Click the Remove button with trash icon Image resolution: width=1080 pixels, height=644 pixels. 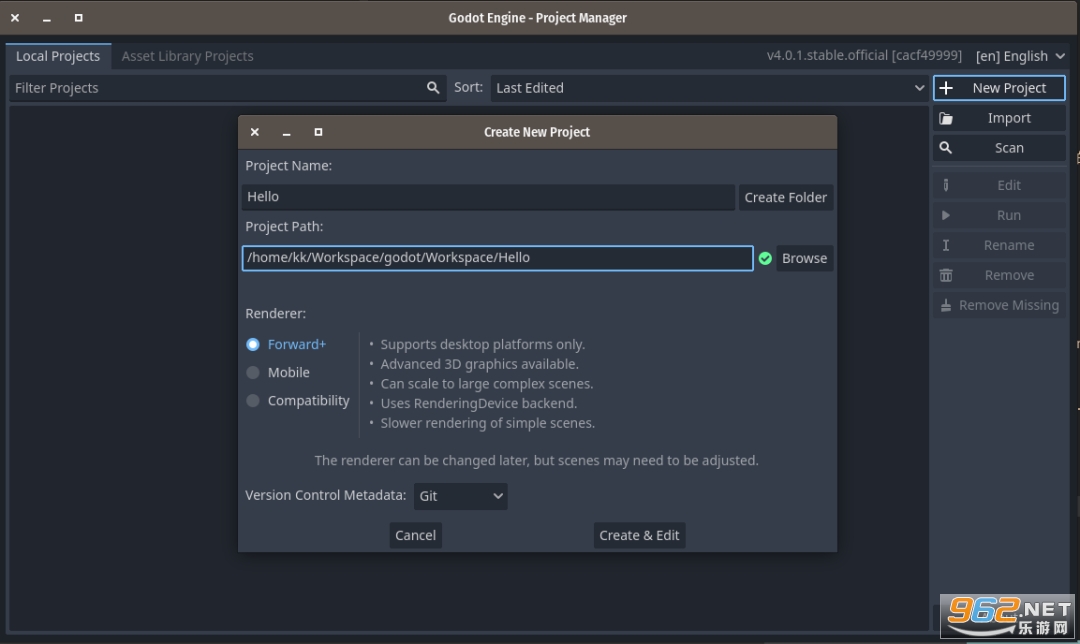tap(999, 276)
